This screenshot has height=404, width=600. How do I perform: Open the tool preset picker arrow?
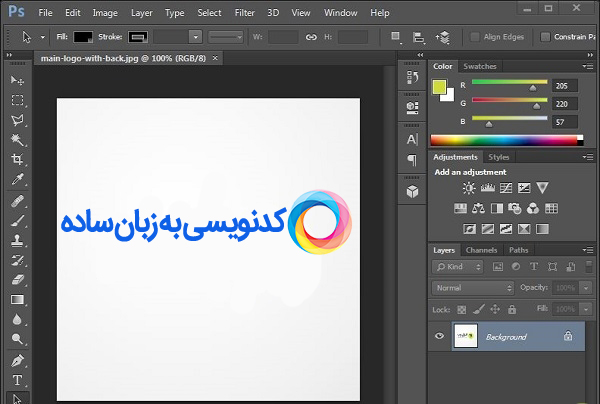click(x=42, y=37)
